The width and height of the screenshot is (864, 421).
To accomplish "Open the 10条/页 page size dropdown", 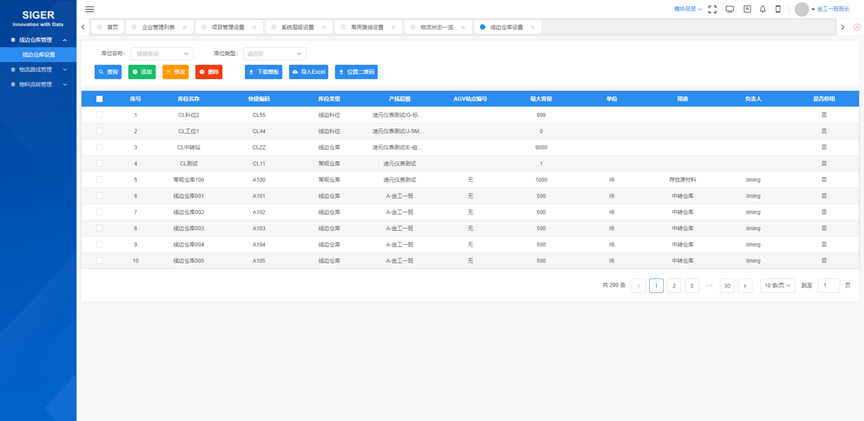I will pyautogui.click(x=777, y=285).
